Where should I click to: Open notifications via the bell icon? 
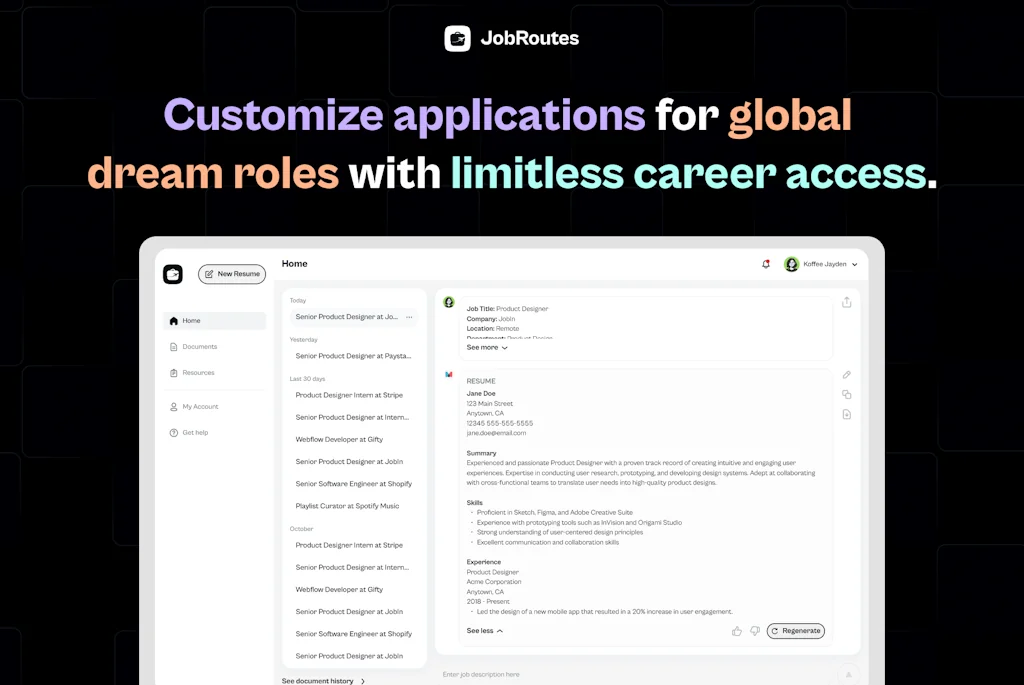click(x=766, y=264)
